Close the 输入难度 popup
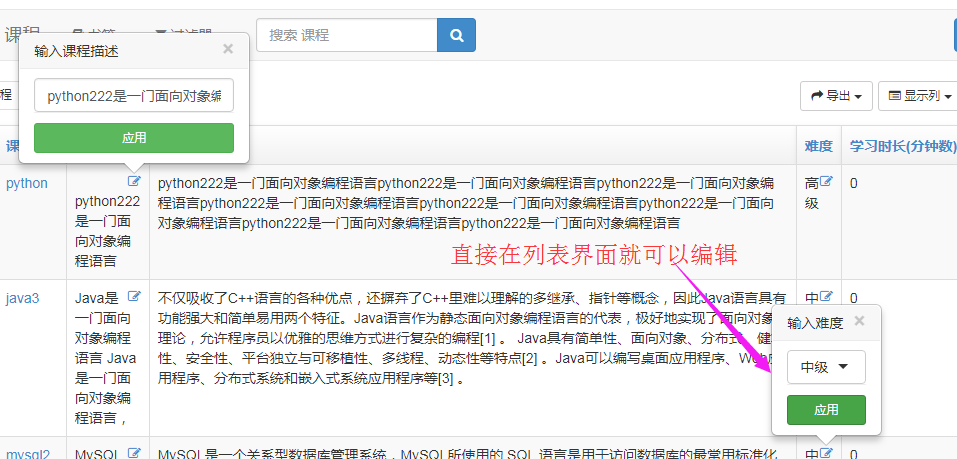The image size is (957, 459). [859, 321]
